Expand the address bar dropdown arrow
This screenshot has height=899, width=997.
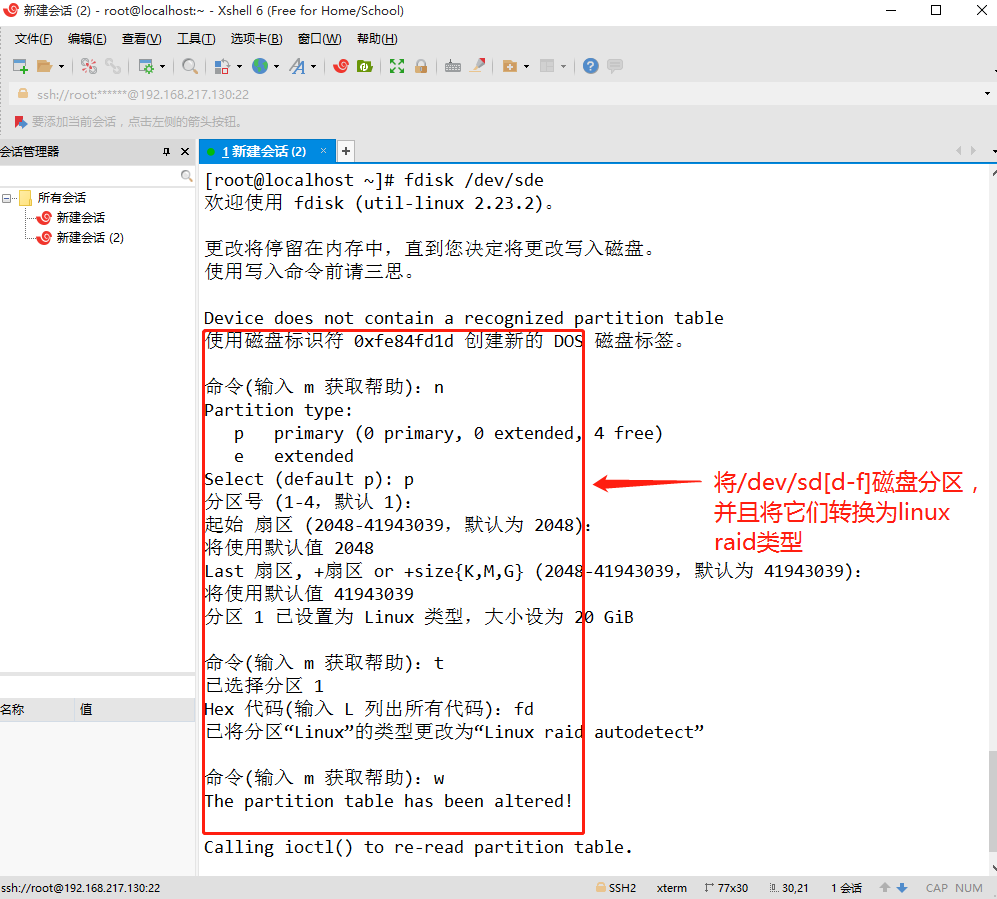(x=987, y=94)
